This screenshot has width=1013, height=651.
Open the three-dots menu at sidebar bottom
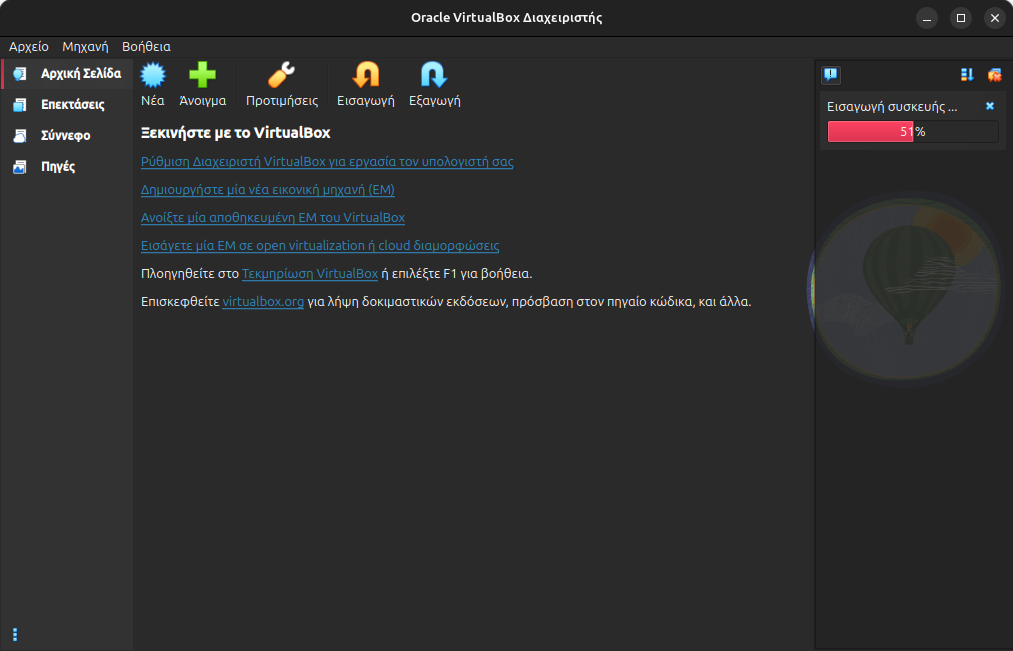pos(15,635)
